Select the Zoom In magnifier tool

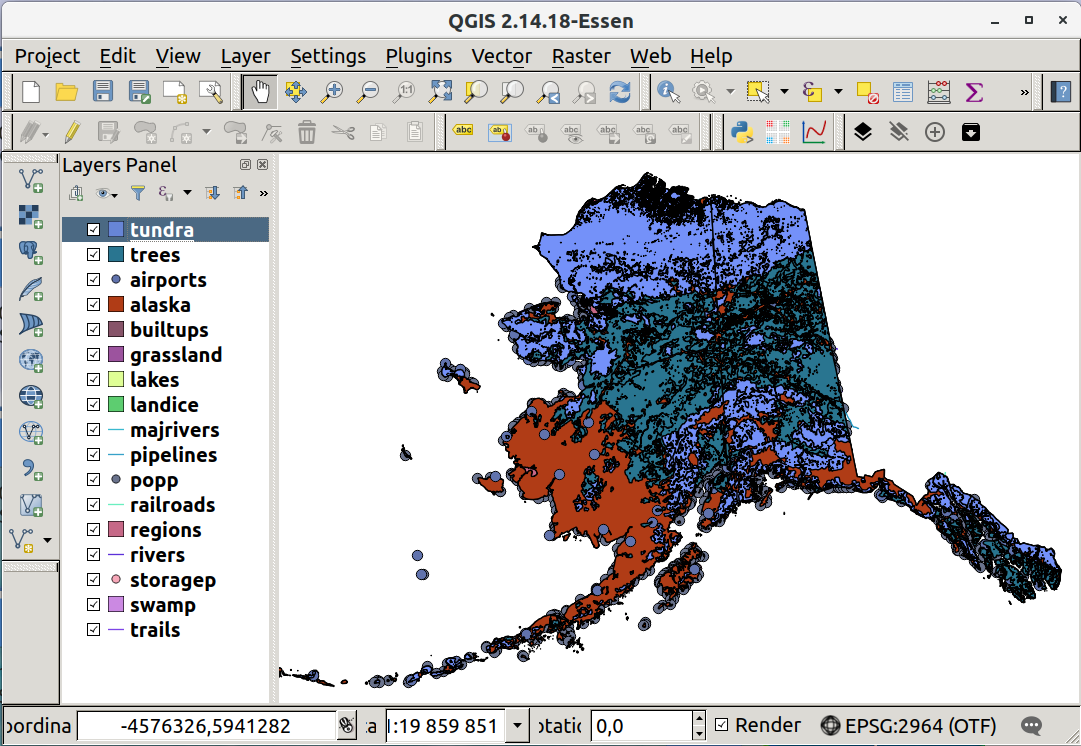[x=332, y=92]
